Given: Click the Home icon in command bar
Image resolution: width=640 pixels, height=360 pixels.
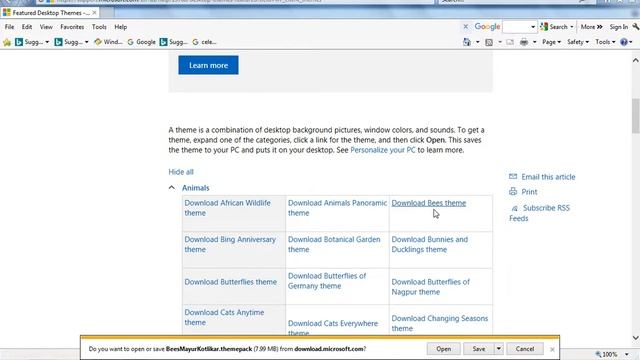Looking at the screenshot, I should point(467,42).
